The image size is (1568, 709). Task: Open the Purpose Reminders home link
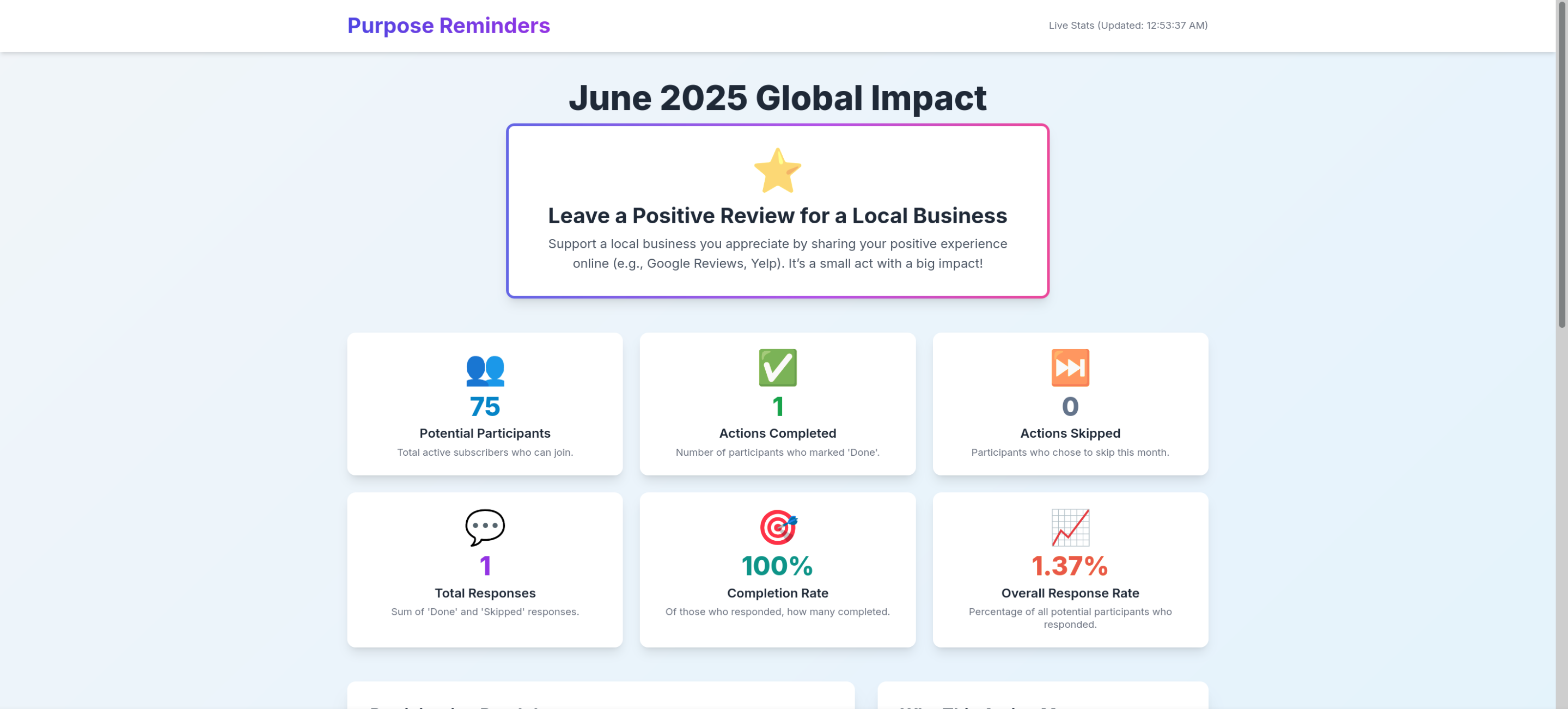pyautogui.click(x=448, y=26)
